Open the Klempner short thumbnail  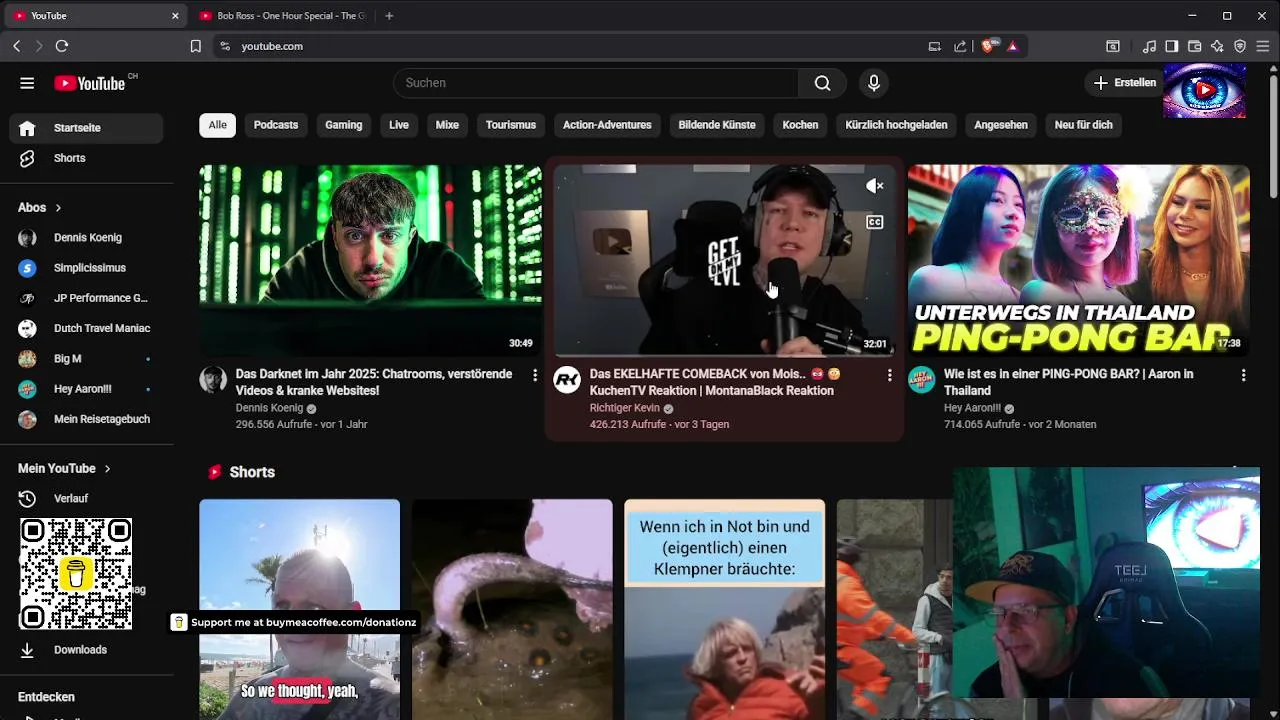coord(724,608)
